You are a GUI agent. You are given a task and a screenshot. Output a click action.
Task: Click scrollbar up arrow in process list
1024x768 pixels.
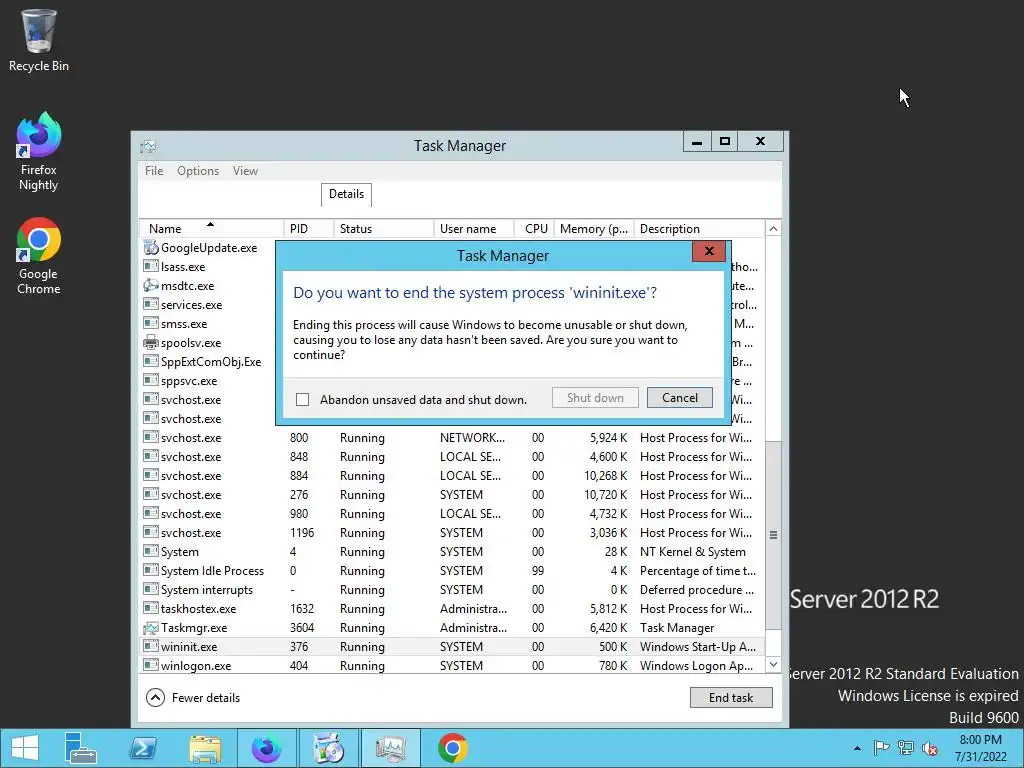[773, 229]
